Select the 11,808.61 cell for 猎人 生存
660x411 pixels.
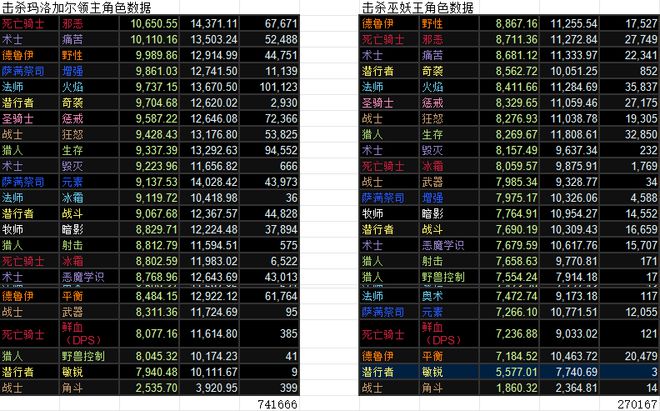click(x=570, y=134)
